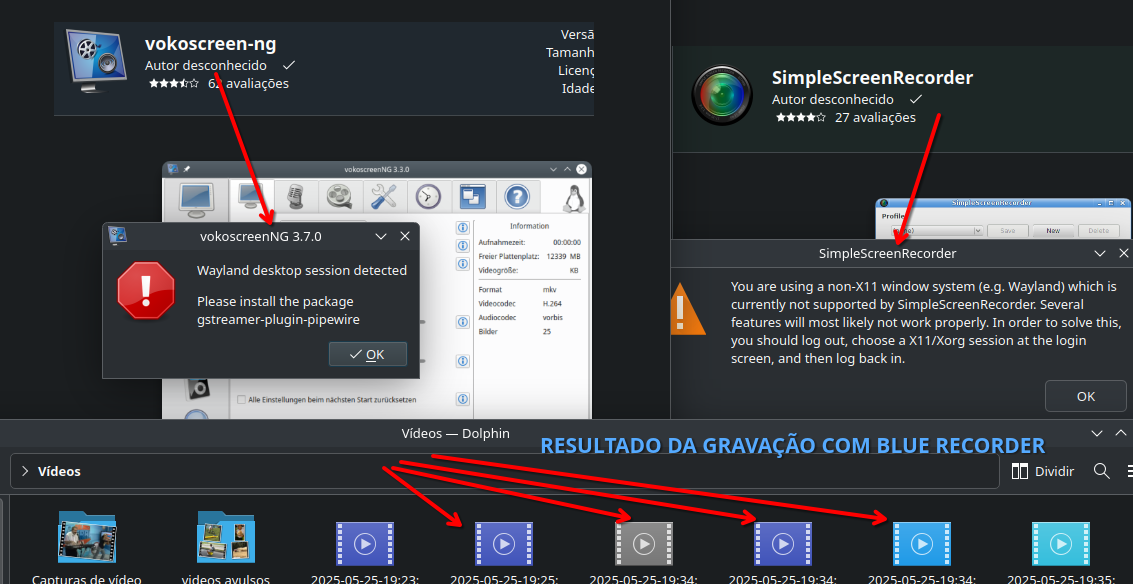Viewport: 1133px width, 584px height.
Task: Confirm the vokoscreenNG Wayland dialog with OK
Action: coord(368,354)
